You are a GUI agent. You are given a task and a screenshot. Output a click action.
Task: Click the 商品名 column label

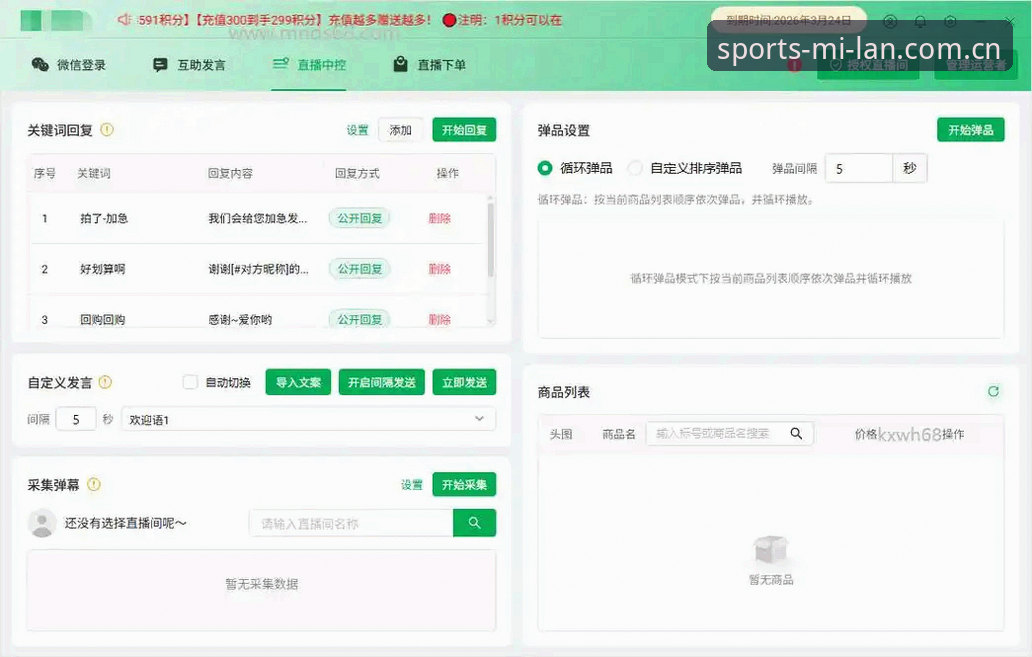point(619,434)
